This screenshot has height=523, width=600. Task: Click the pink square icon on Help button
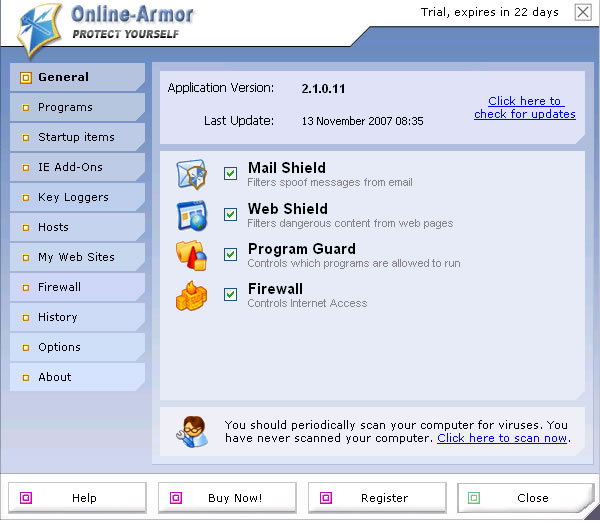click(x=26, y=498)
